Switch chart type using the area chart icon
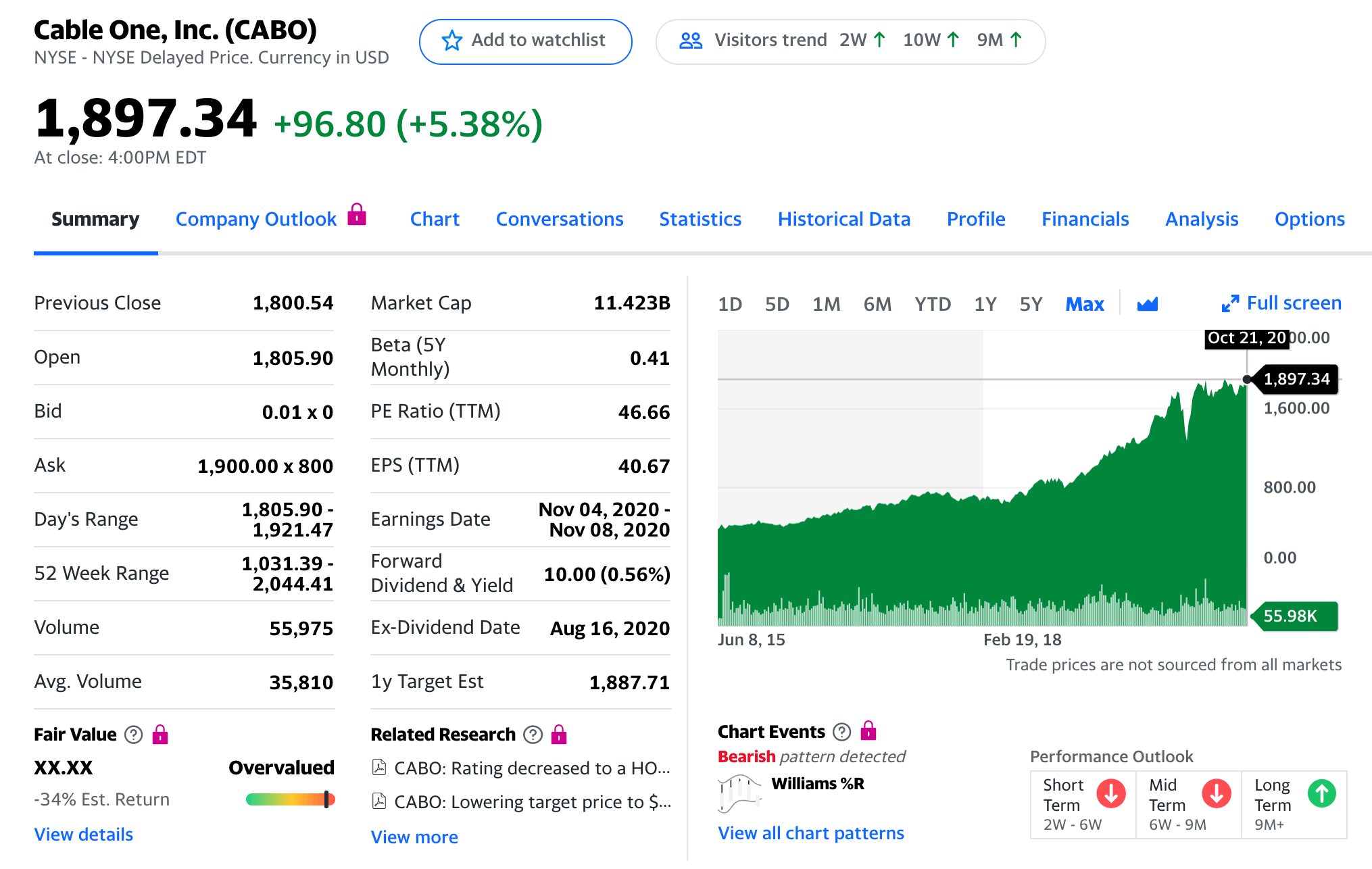Screen dimensions: 1372x869 click(x=1147, y=304)
